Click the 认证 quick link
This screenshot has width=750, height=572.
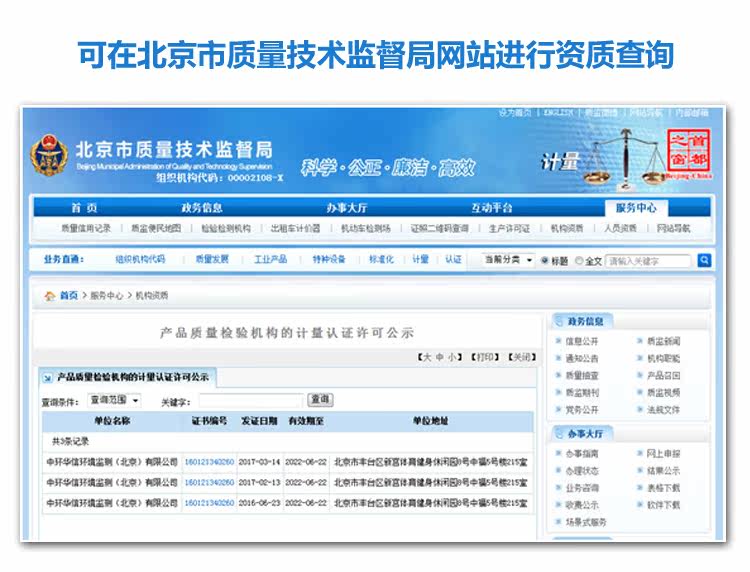[453, 259]
